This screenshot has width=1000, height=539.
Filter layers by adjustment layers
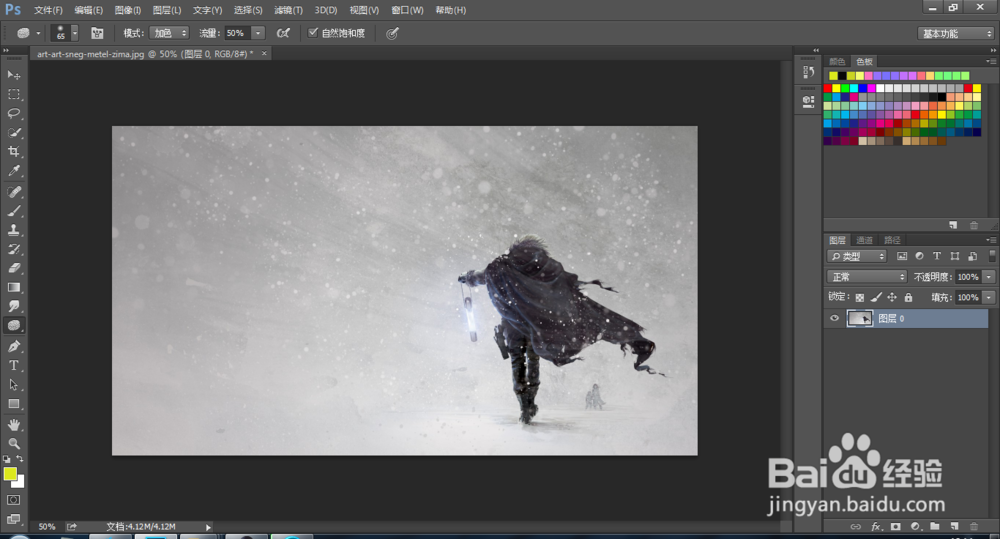coord(919,256)
